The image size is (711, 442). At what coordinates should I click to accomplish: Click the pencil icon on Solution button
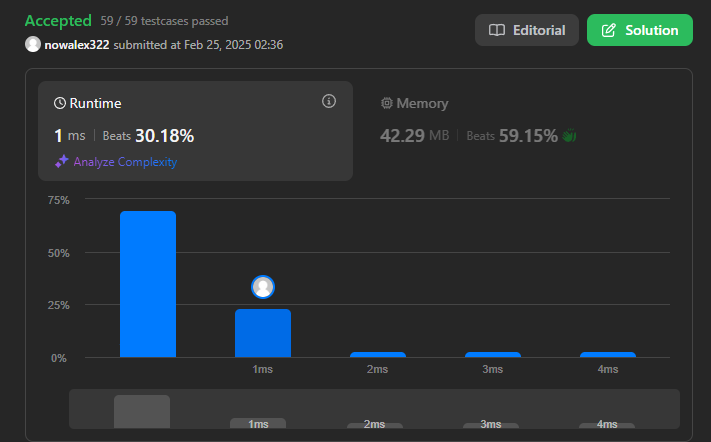tap(608, 30)
